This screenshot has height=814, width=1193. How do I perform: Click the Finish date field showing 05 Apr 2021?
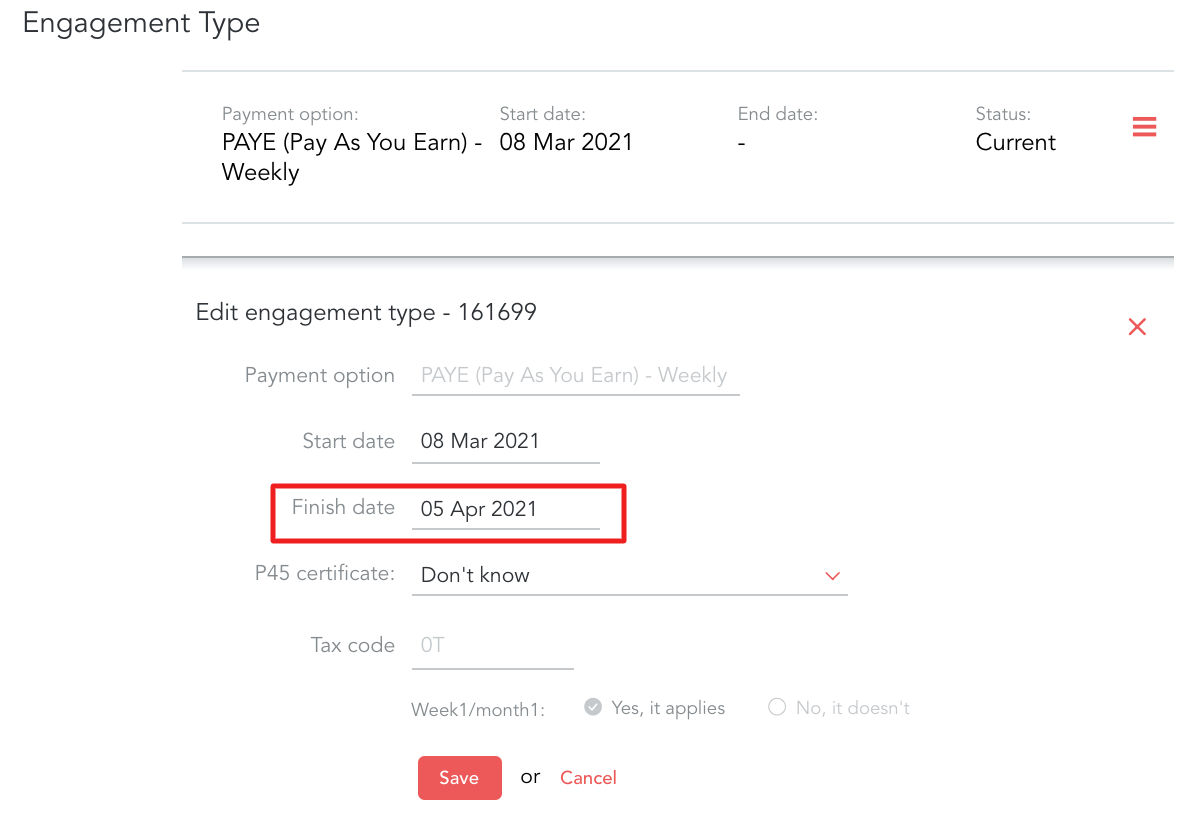pyautogui.click(x=505, y=508)
